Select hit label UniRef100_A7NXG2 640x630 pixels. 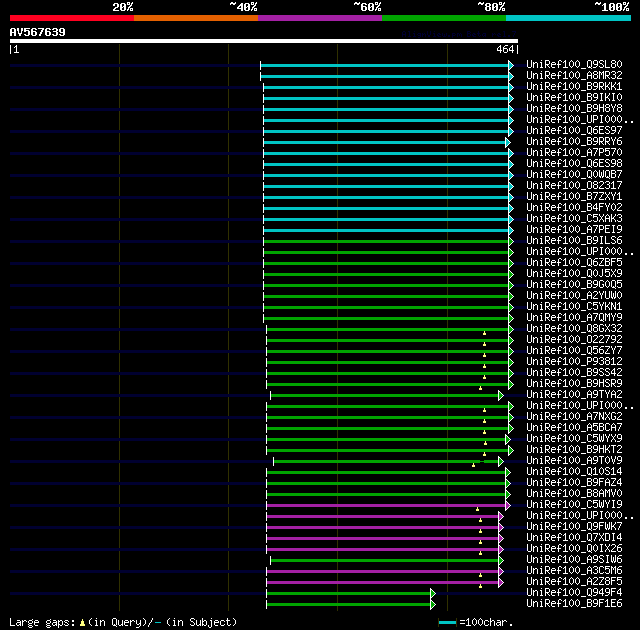(x=574, y=417)
